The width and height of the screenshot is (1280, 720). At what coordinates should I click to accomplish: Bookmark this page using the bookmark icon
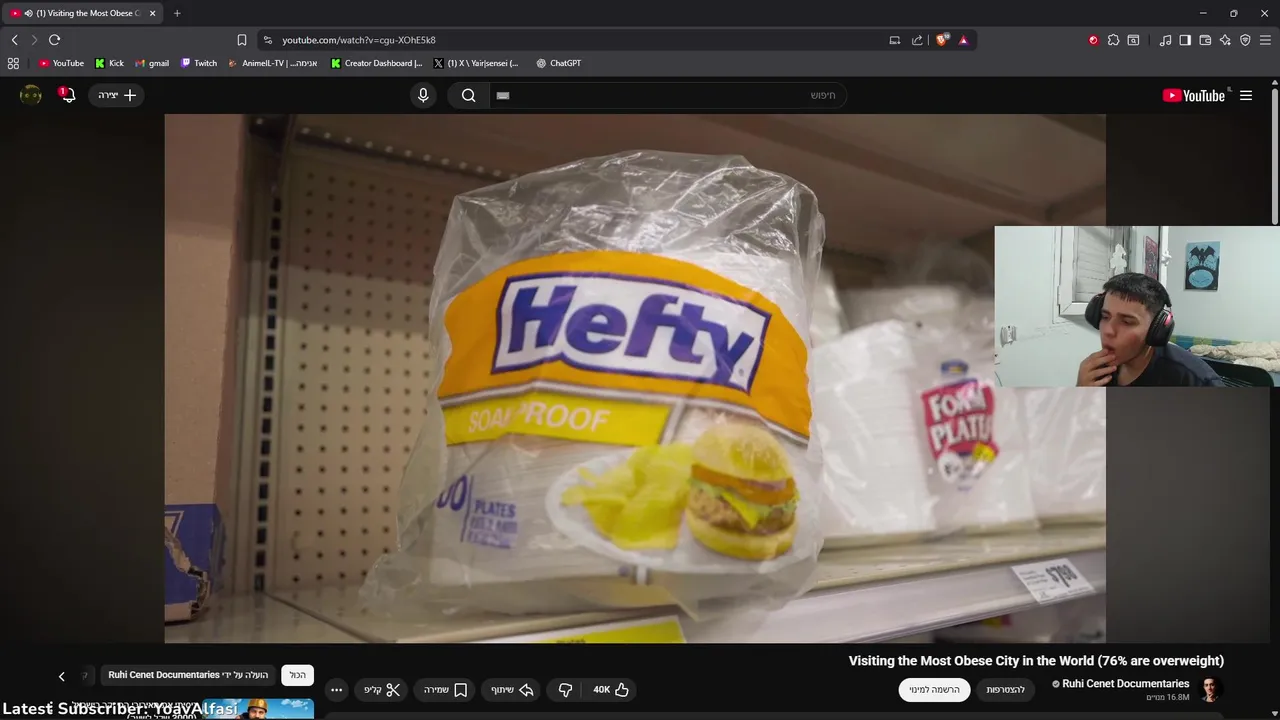click(x=242, y=40)
